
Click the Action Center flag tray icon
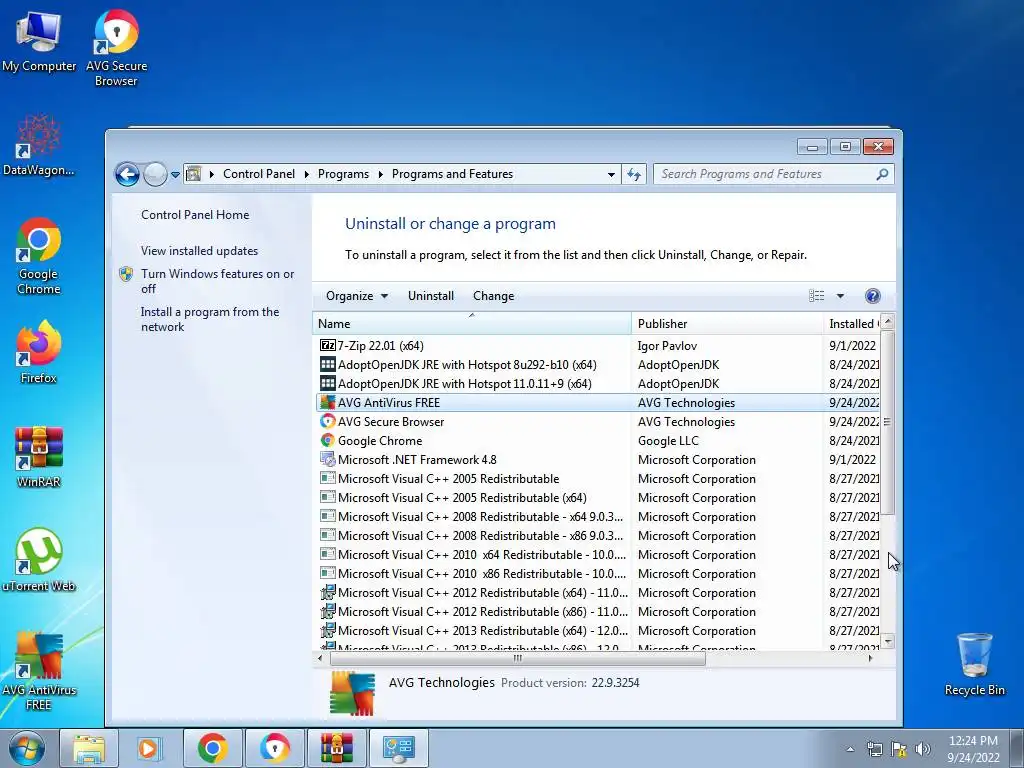tap(899, 749)
